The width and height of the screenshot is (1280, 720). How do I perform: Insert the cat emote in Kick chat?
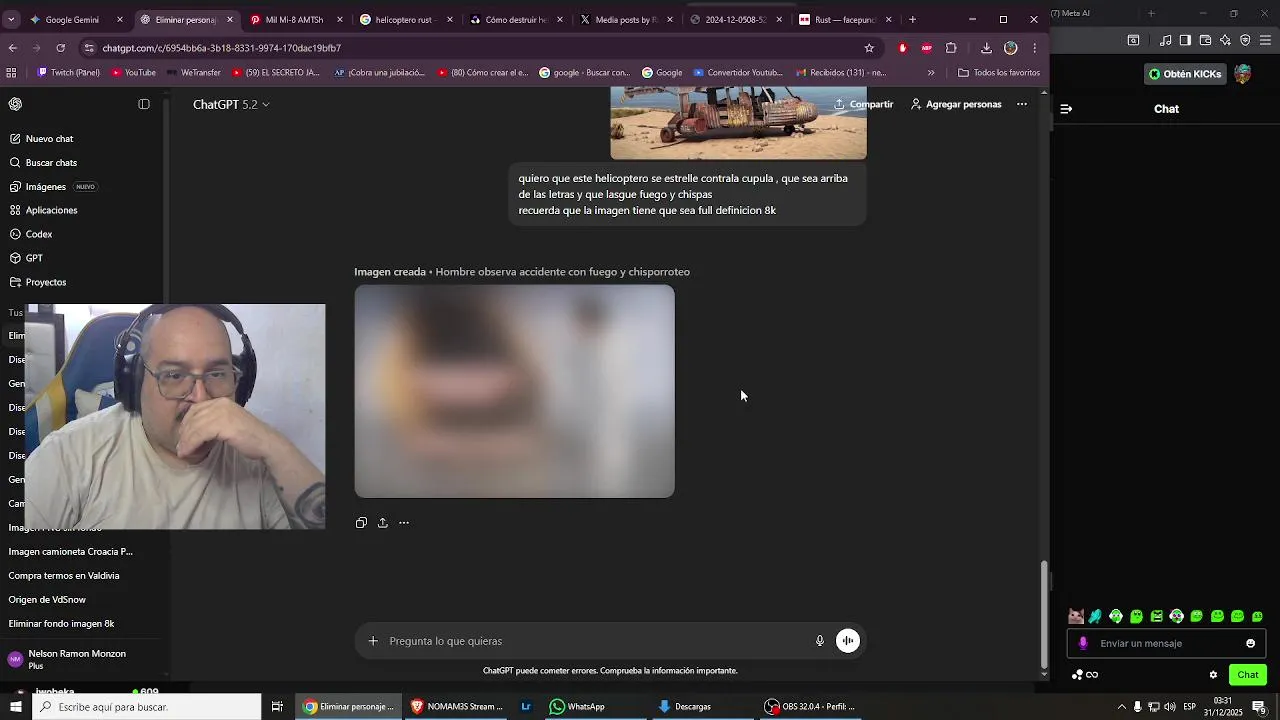click(x=1076, y=617)
